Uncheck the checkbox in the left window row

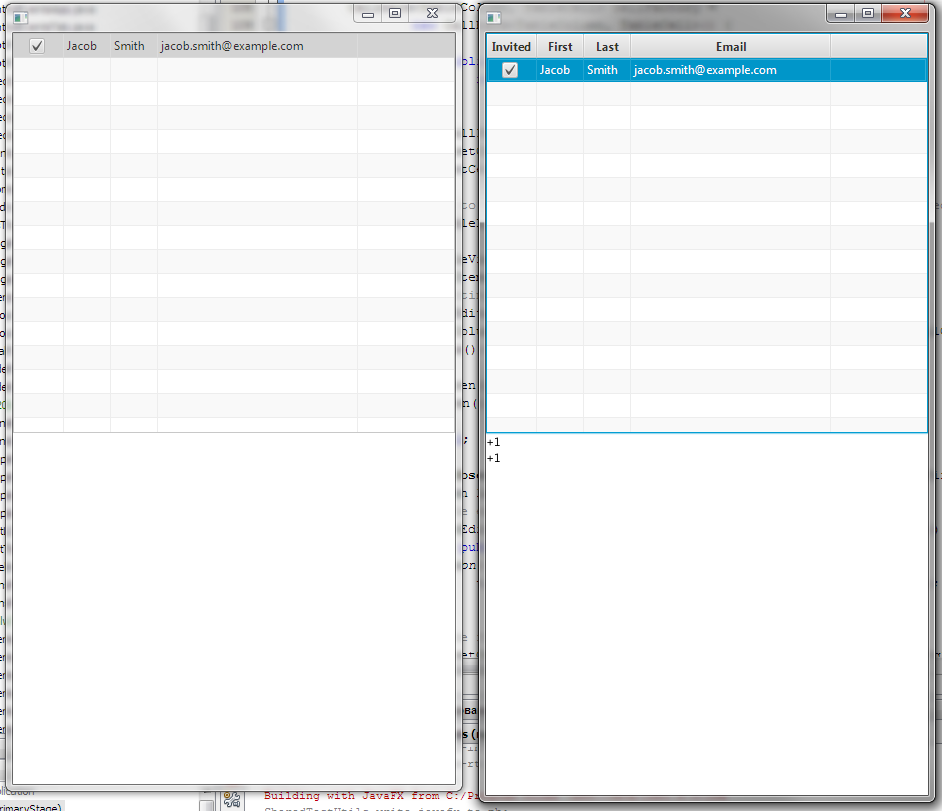pos(38,46)
